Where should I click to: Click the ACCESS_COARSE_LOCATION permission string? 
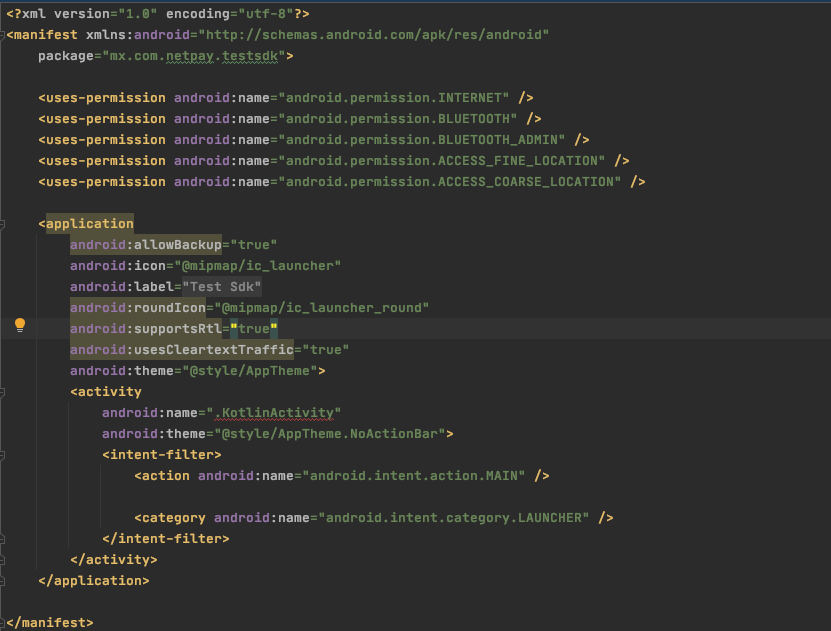(449, 182)
